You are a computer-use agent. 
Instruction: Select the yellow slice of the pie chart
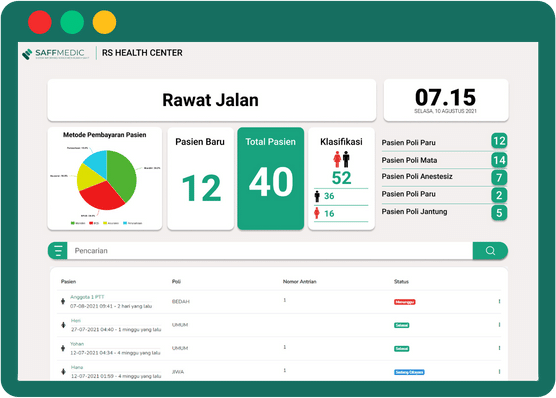coord(88,177)
